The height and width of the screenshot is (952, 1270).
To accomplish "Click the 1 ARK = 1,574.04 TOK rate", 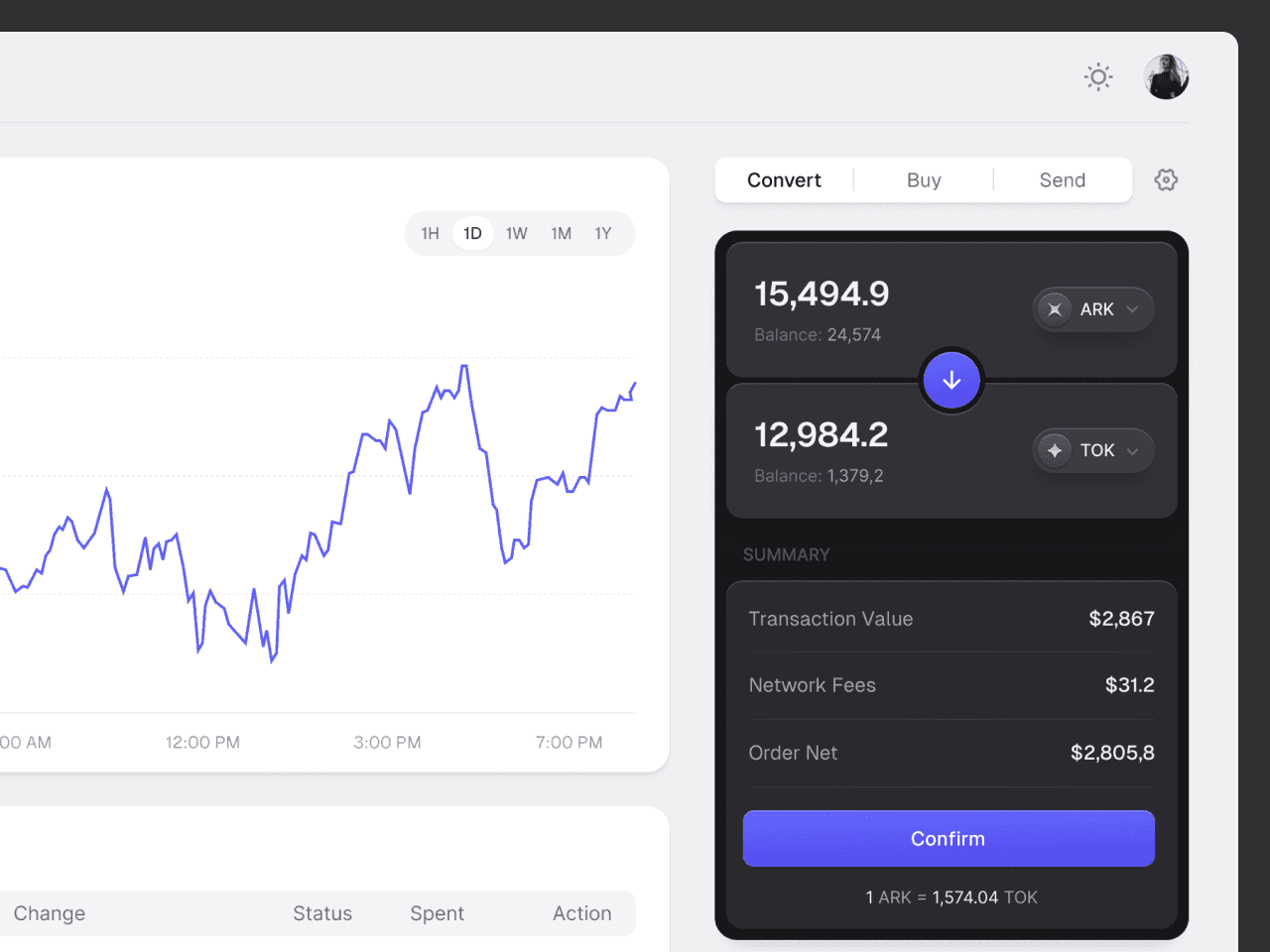I will pyautogui.click(x=952, y=897).
